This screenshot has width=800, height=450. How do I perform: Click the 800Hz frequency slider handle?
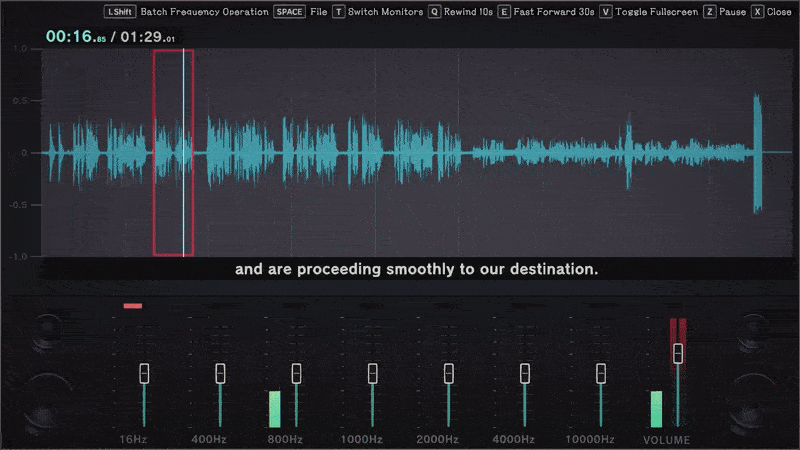[x=296, y=373]
